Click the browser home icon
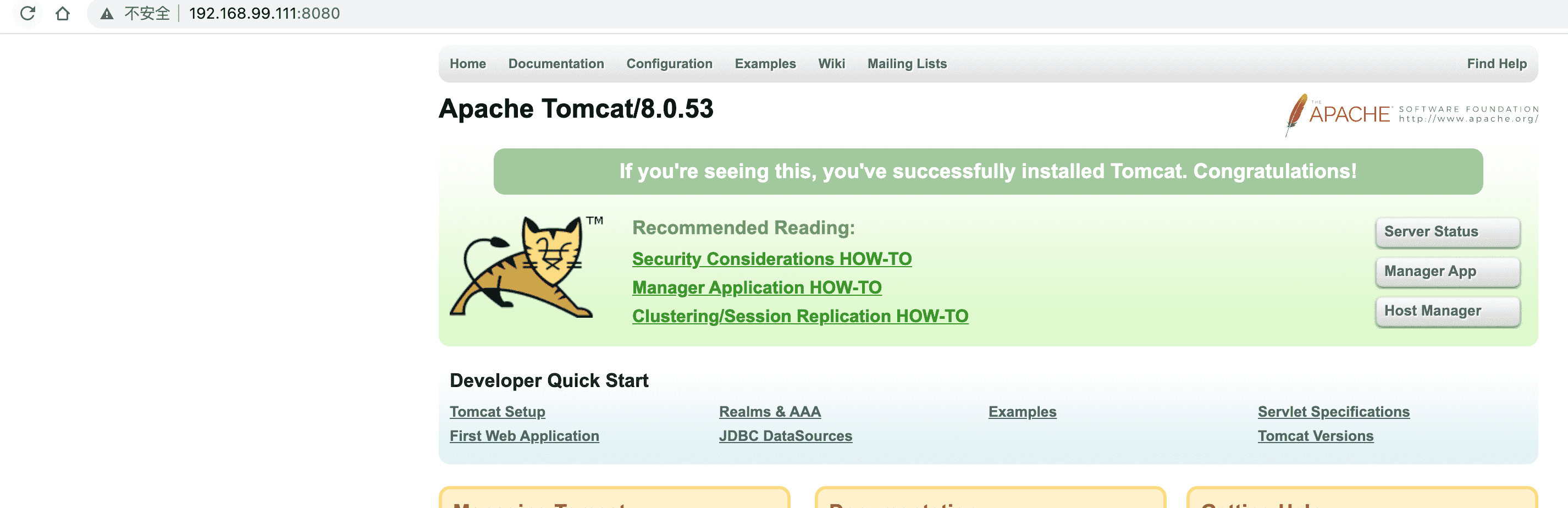 click(62, 13)
